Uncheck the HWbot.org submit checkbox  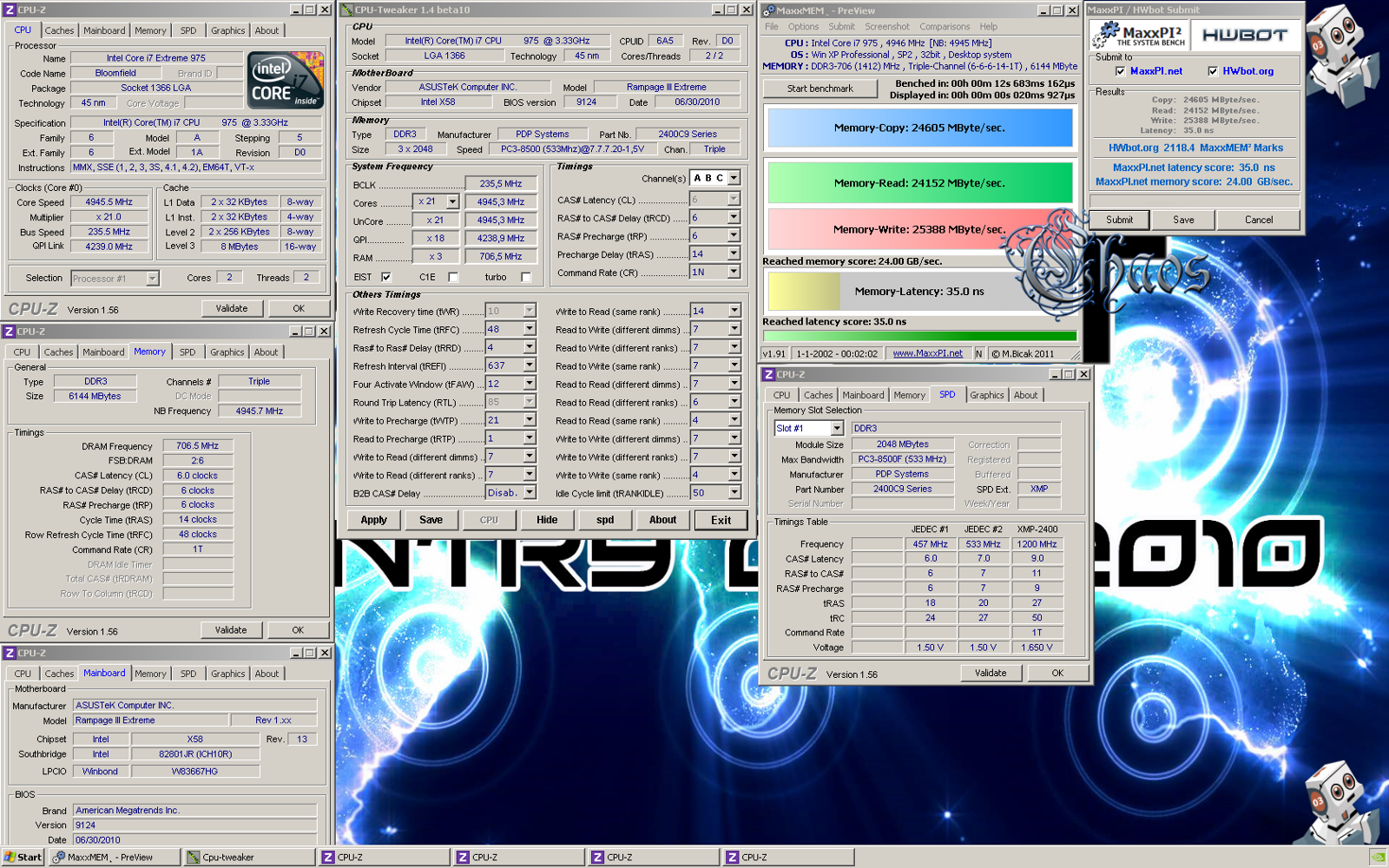tap(1213, 71)
